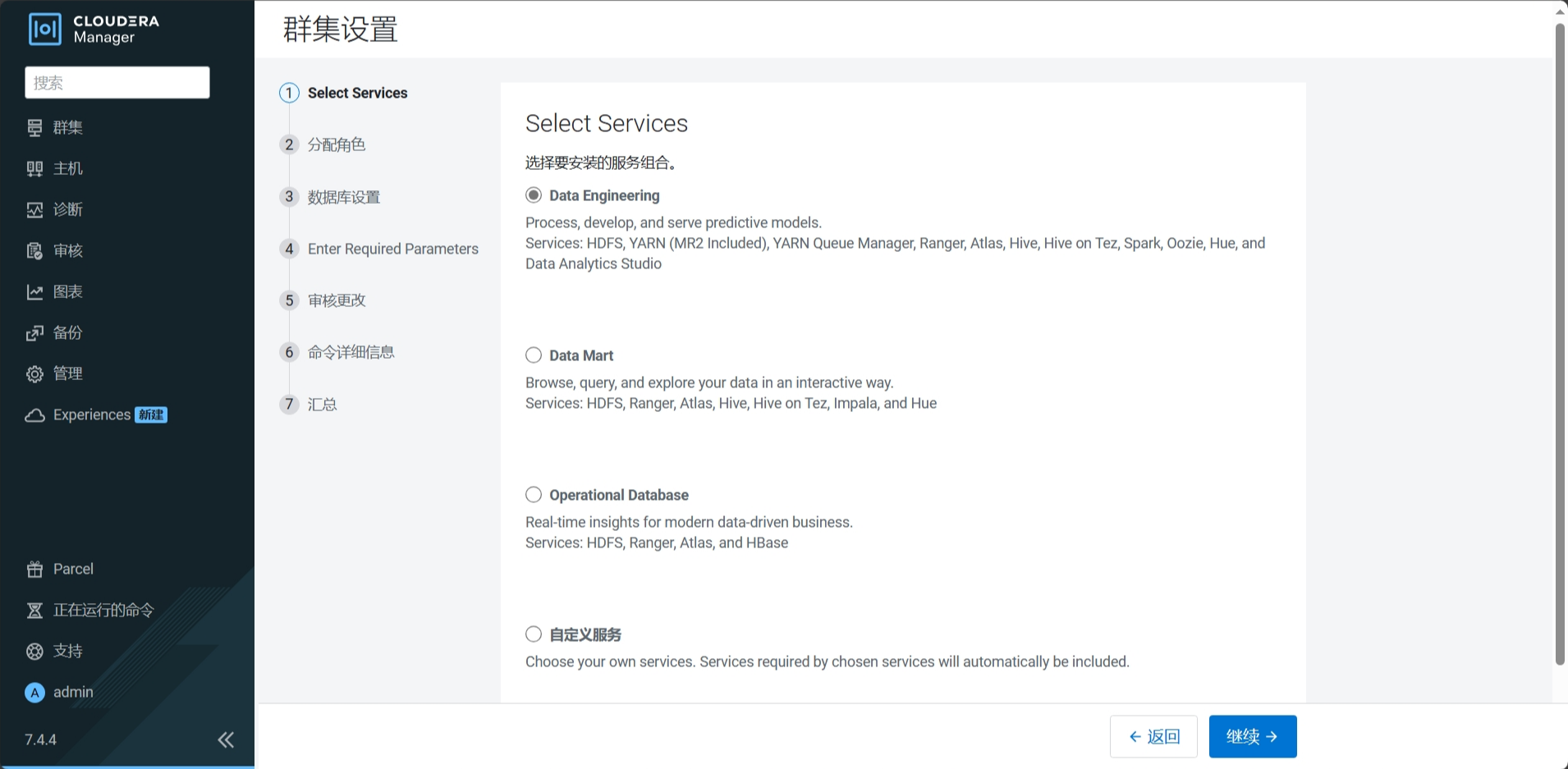This screenshot has width=1568, height=769.
Task: Open the 图表 charts sidebar icon
Action: [34, 291]
